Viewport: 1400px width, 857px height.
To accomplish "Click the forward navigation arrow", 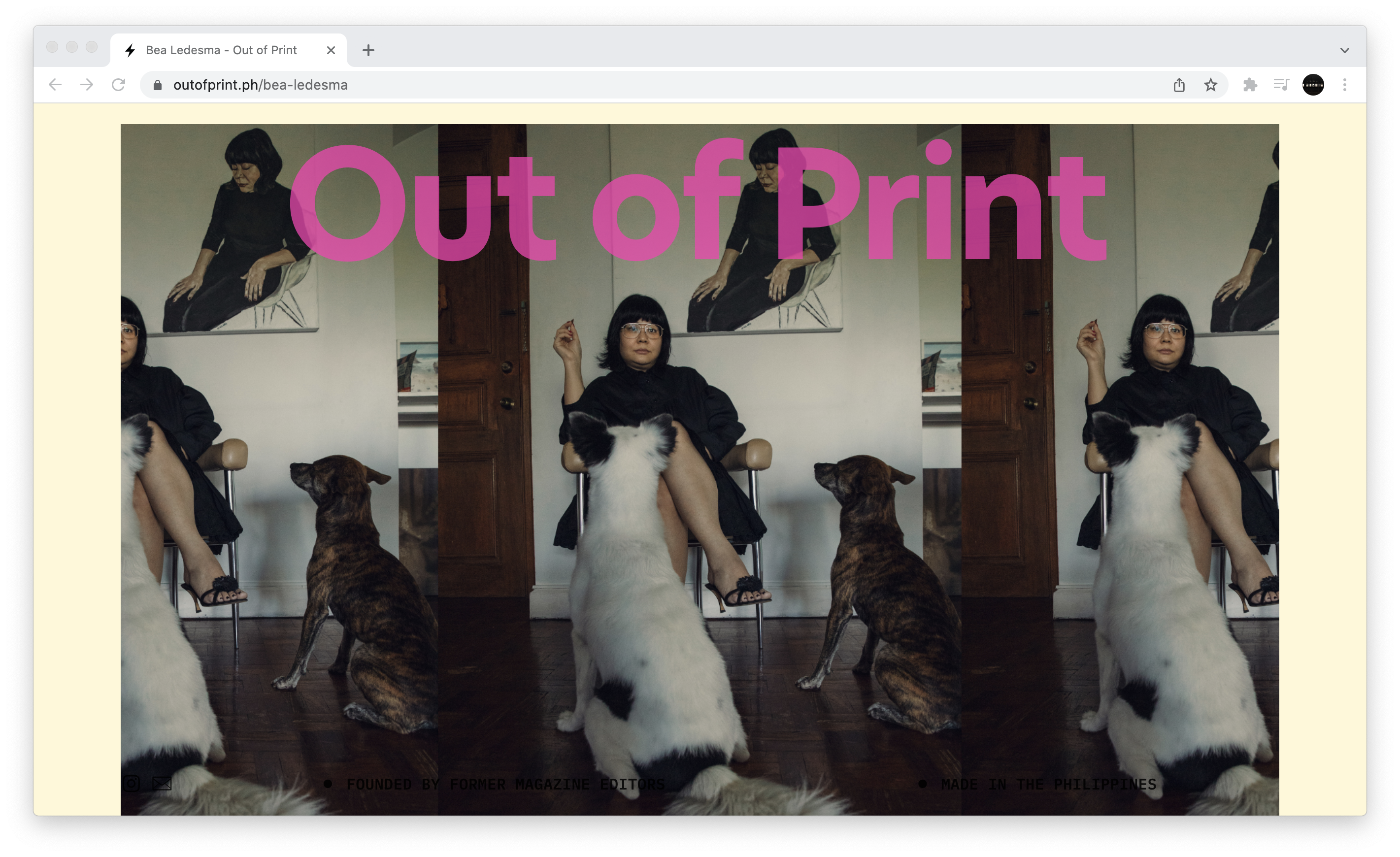I will (x=86, y=85).
